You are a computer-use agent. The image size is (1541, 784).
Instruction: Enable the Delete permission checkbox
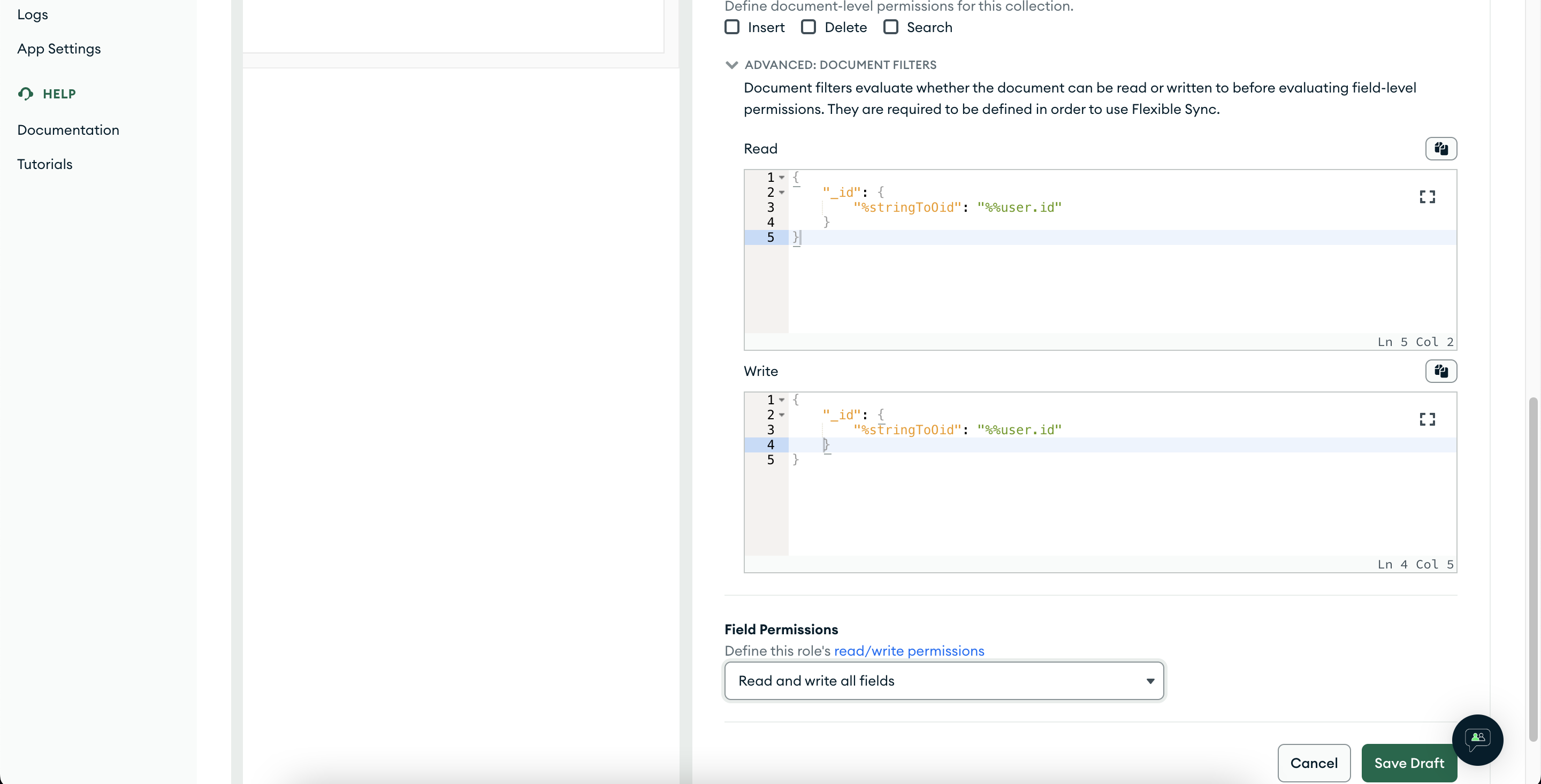(x=808, y=27)
